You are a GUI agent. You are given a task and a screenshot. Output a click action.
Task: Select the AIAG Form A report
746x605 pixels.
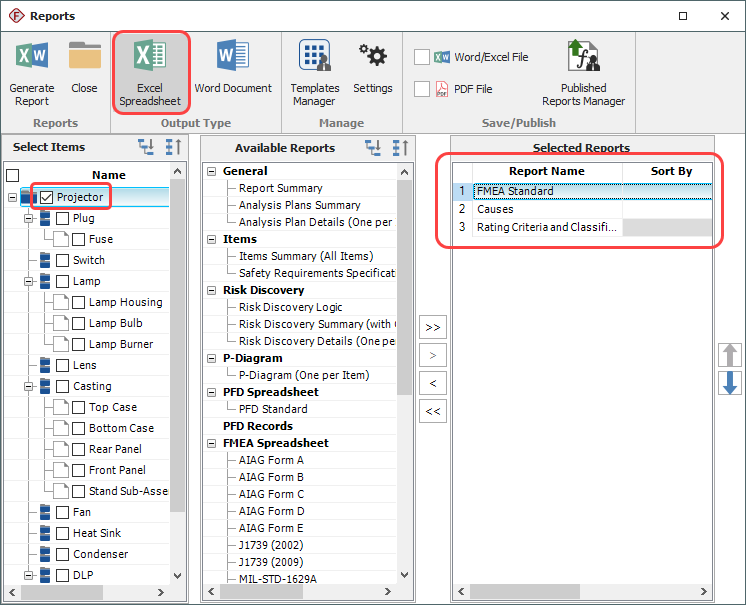271,460
